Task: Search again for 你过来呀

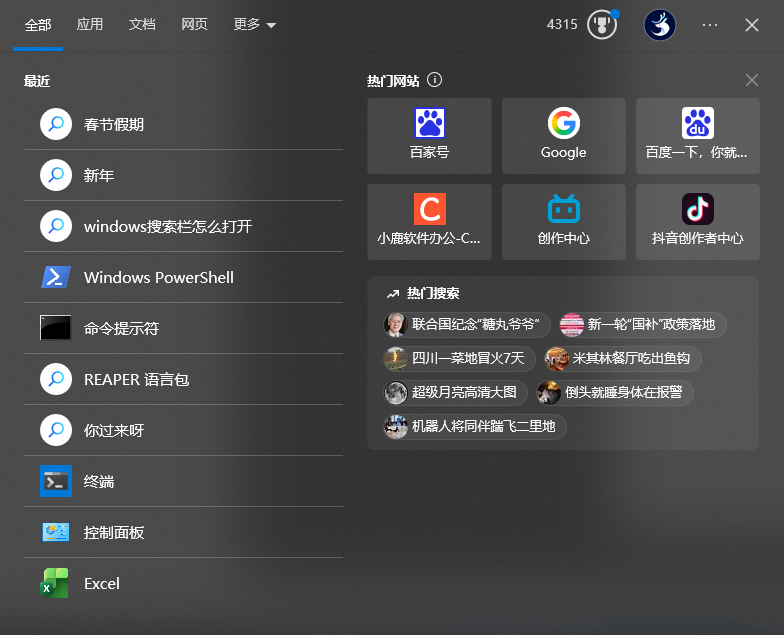Action: click(x=184, y=430)
